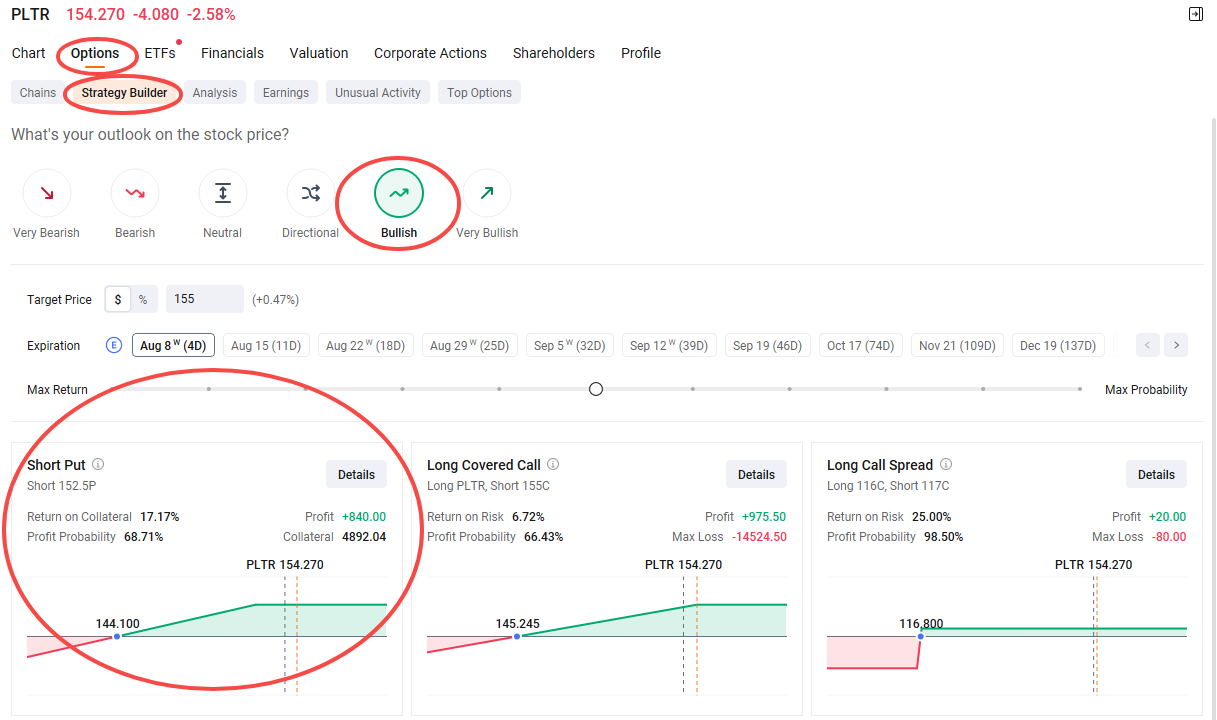Show next expiration dates arrow
This screenshot has width=1217, height=720.
click(x=1176, y=345)
